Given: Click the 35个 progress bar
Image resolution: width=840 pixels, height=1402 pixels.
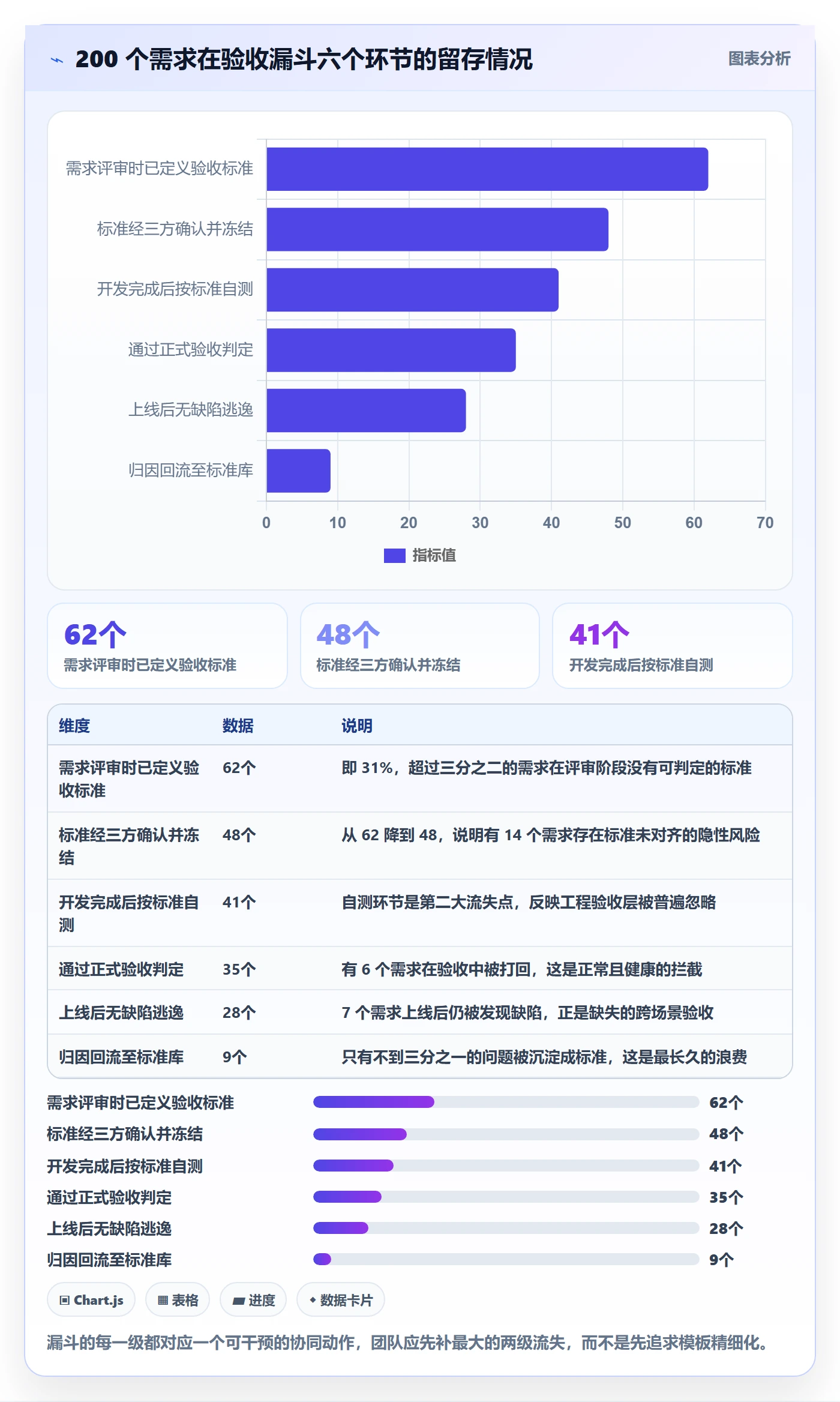Looking at the screenshot, I should pyautogui.click(x=506, y=1197).
